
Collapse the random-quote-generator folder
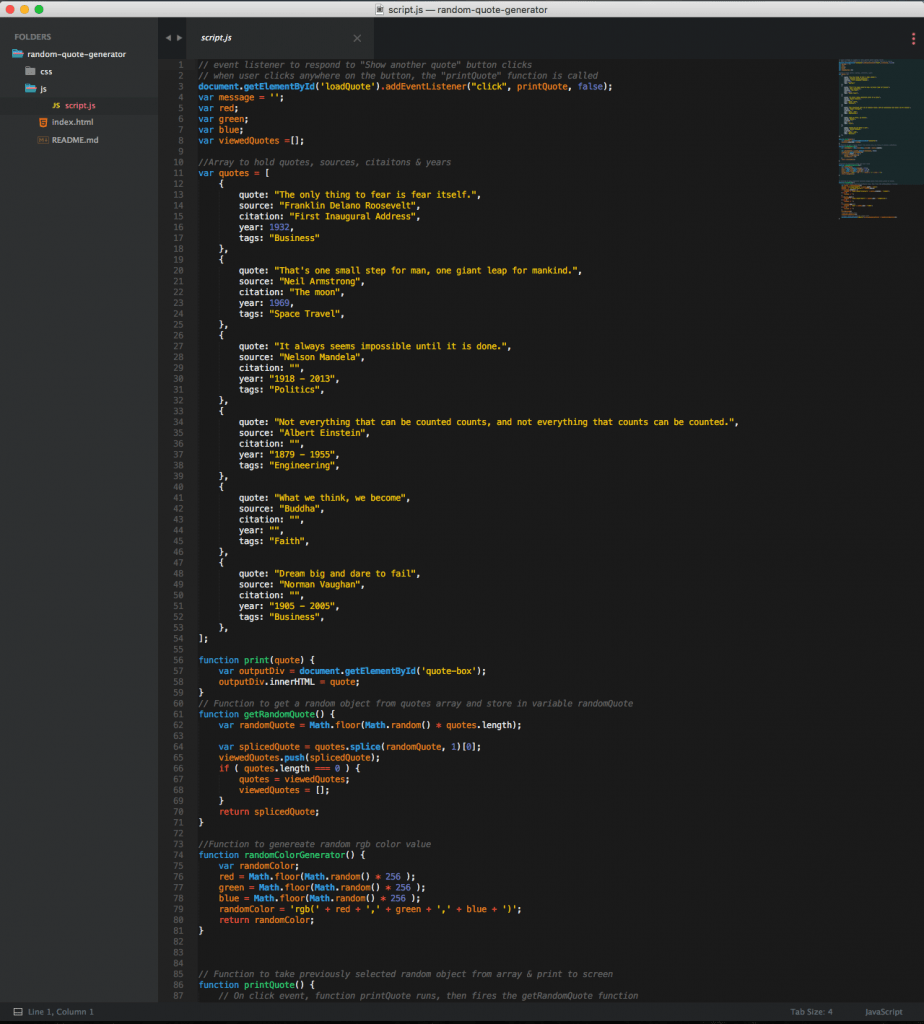pos(17,54)
